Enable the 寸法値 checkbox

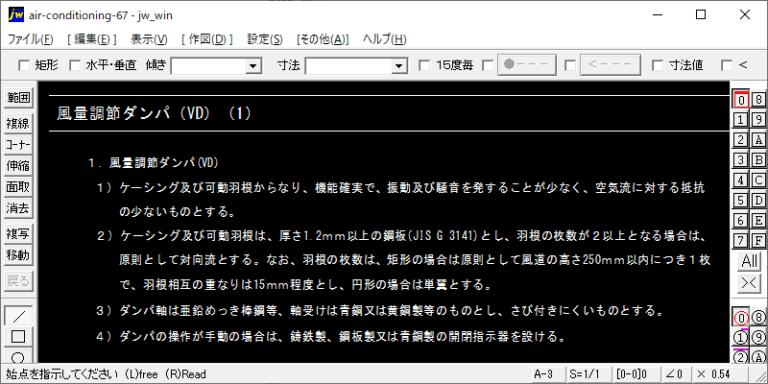(x=657, y=65)
